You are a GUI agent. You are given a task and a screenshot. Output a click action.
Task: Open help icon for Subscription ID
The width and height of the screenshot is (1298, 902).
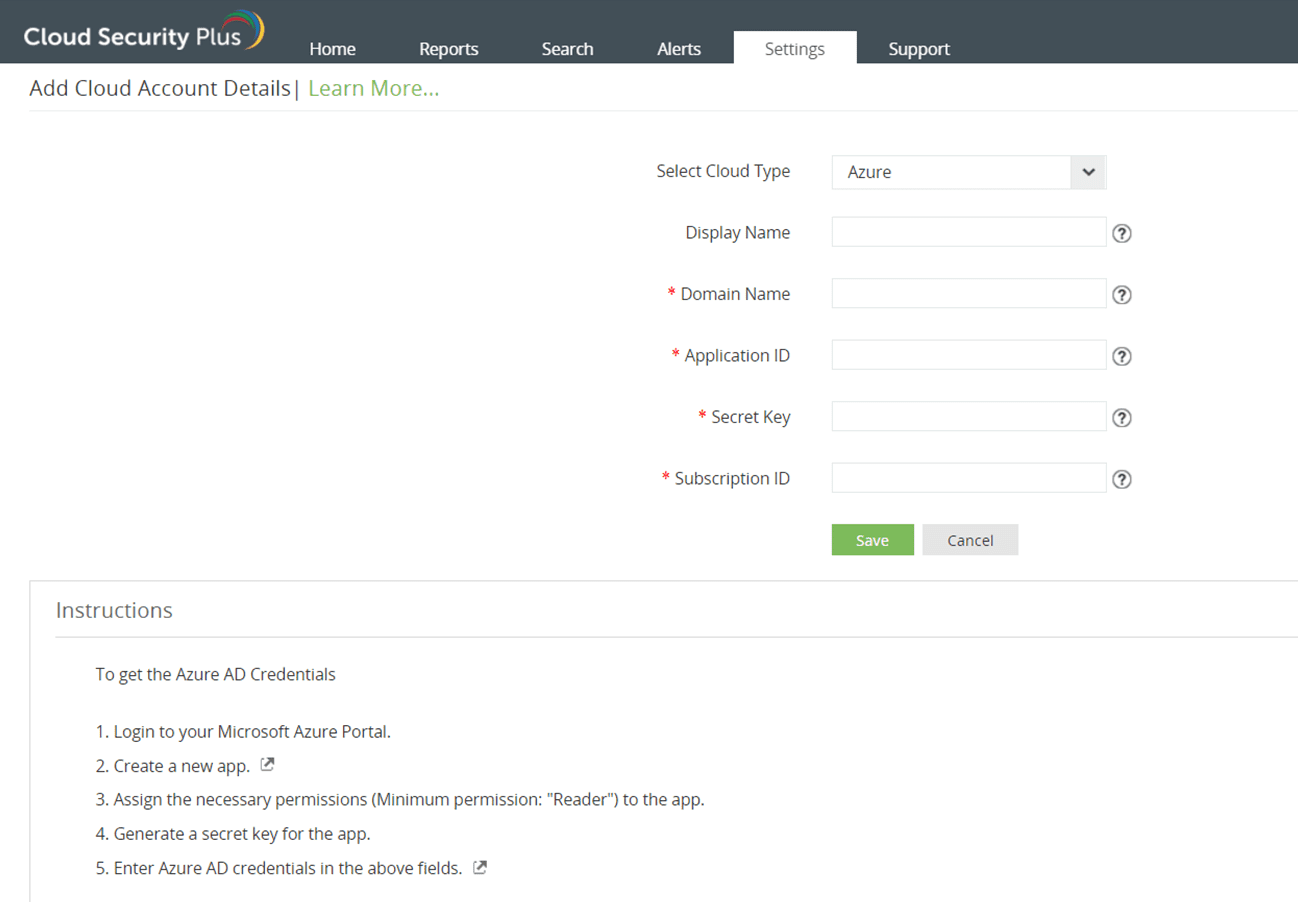[1122, 479]
